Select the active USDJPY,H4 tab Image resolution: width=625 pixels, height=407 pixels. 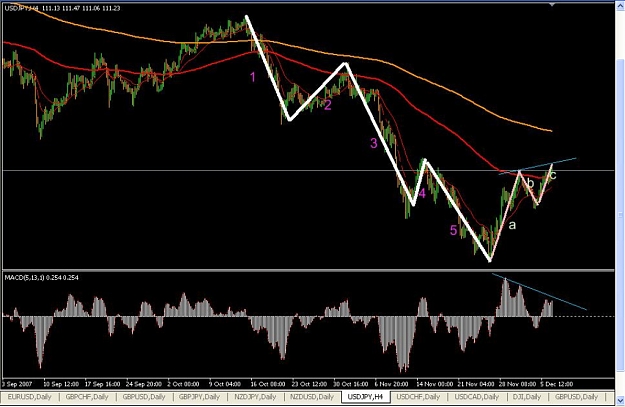(x=365, y=397)
